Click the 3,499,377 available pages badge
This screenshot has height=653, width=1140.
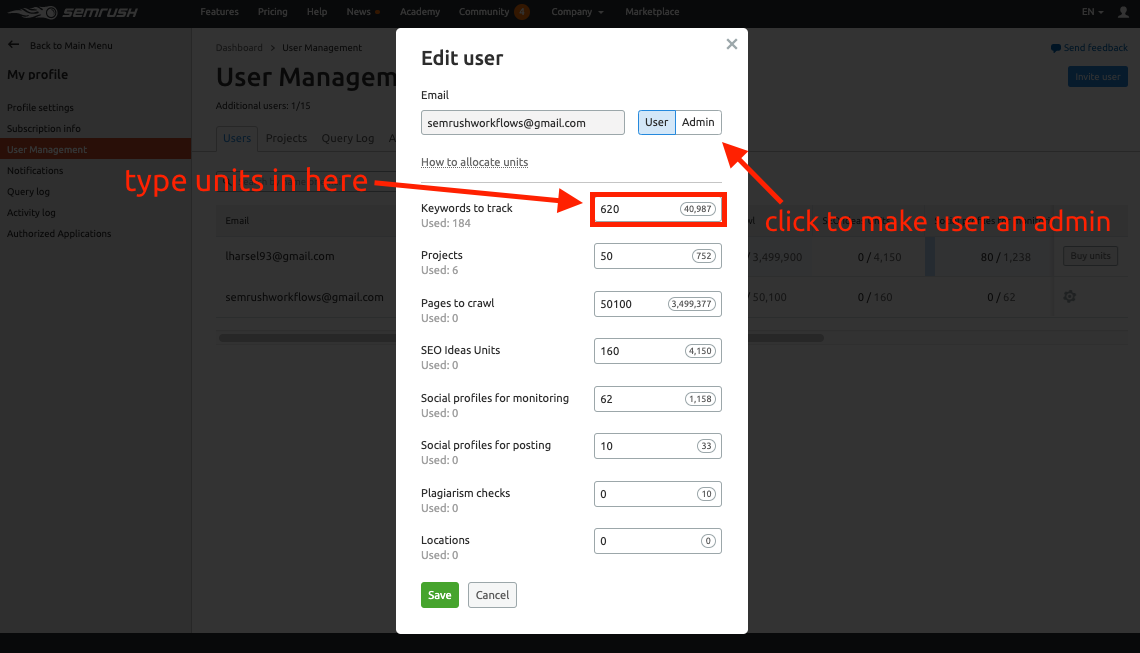(x=691, y=304)
